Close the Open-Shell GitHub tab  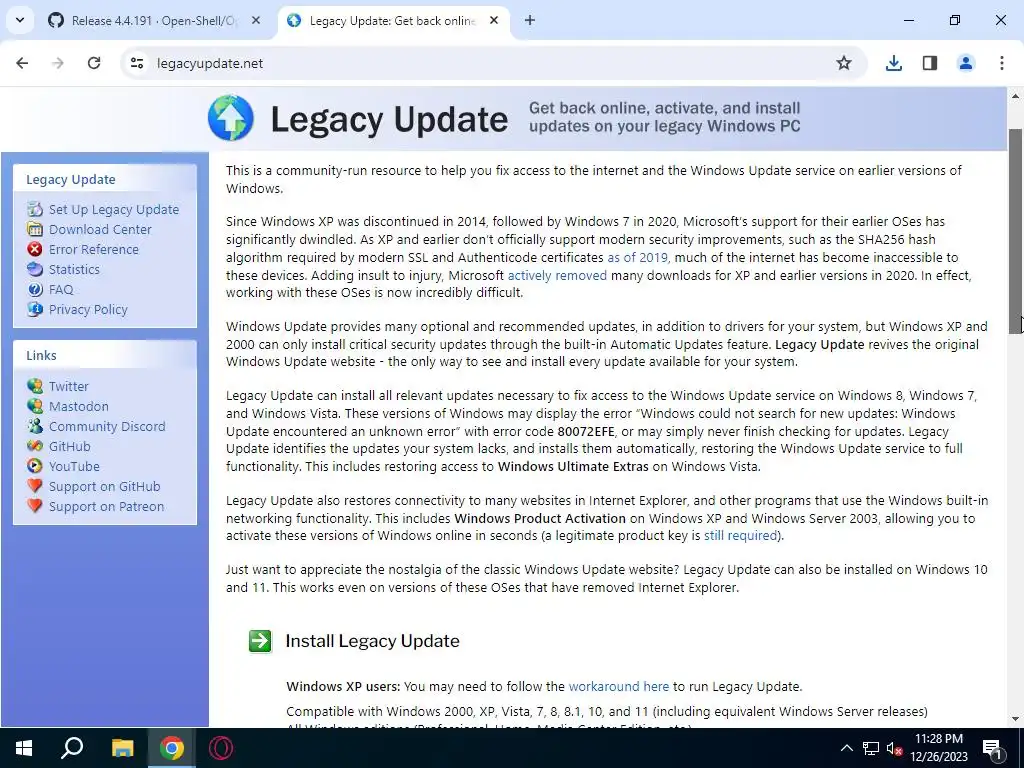point(256,20)
